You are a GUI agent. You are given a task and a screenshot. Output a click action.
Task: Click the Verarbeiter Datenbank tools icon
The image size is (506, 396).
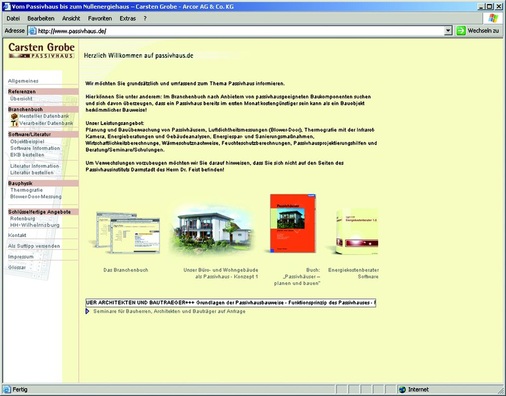pyautogui.click(x=14, y=123)
